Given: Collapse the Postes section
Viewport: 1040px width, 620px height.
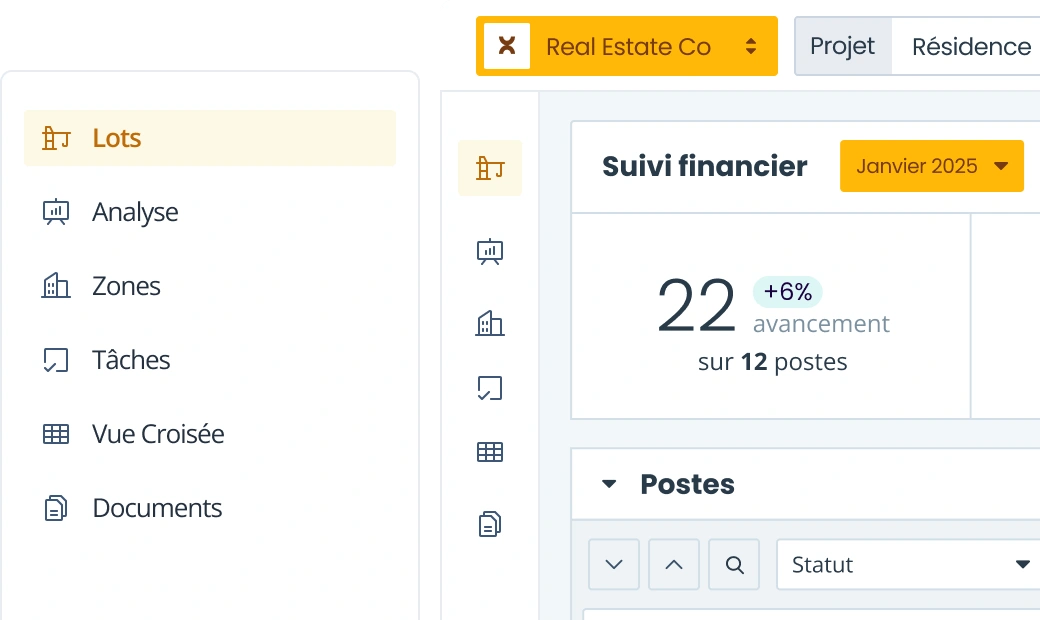Looking at the screenshot, I should (609, 485).
